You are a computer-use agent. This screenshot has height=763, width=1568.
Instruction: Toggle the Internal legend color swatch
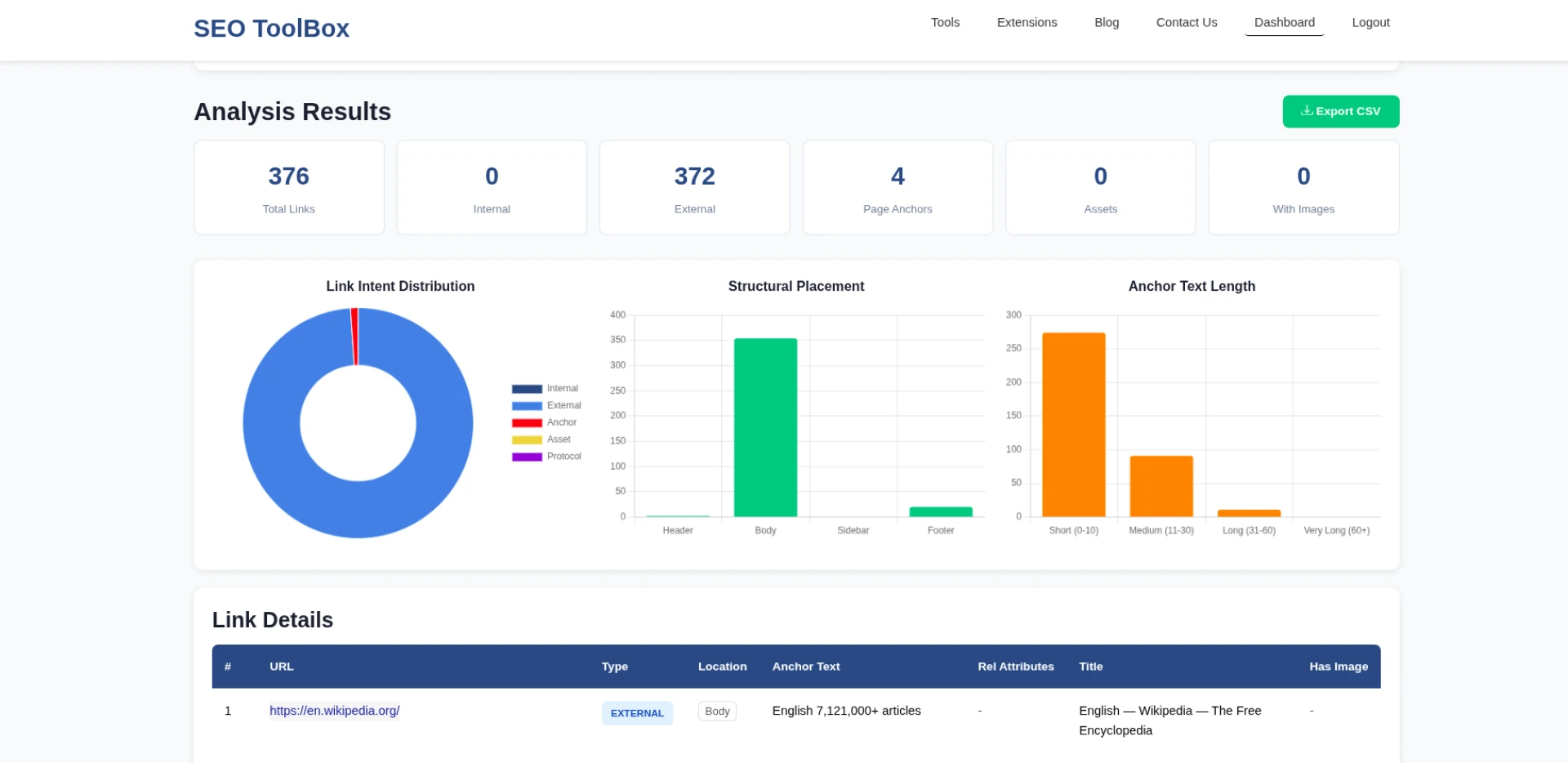tap(527, 389)
